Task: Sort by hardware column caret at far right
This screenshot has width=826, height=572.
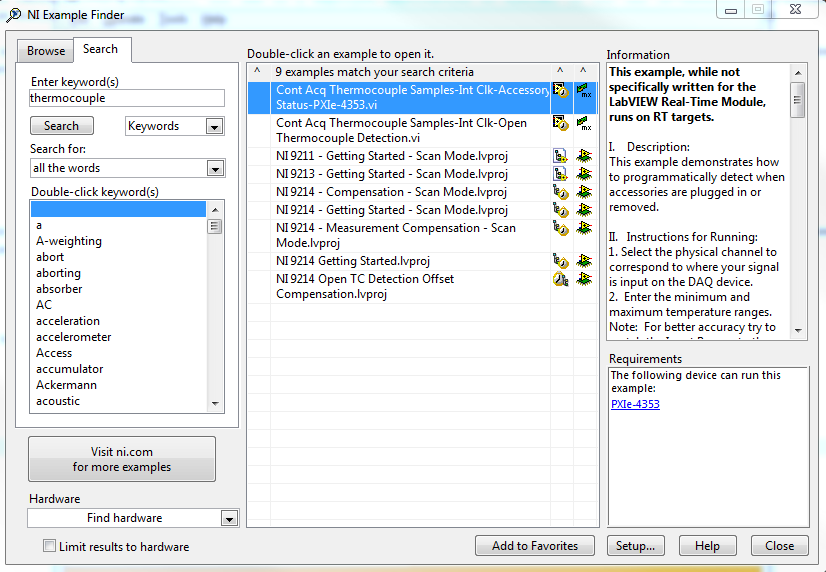Action: [x=584, y=71]
